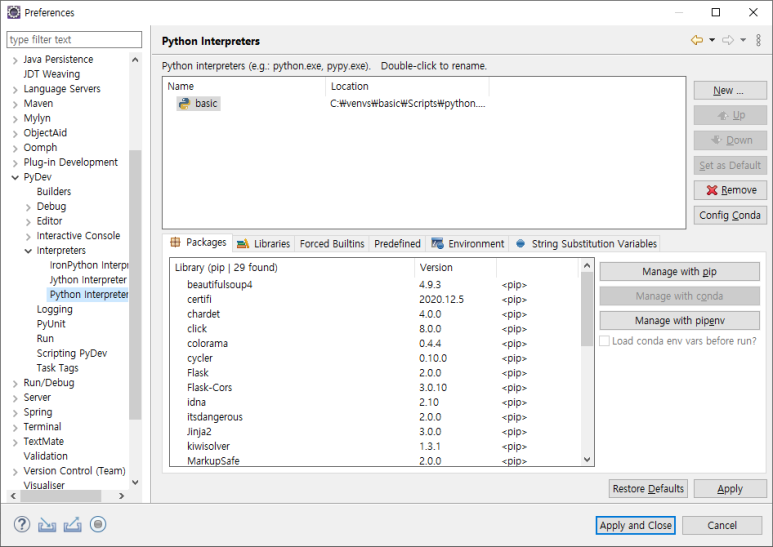773x547 pixels.
Task: Open the Predefined tab
Action: coord(397,244)
